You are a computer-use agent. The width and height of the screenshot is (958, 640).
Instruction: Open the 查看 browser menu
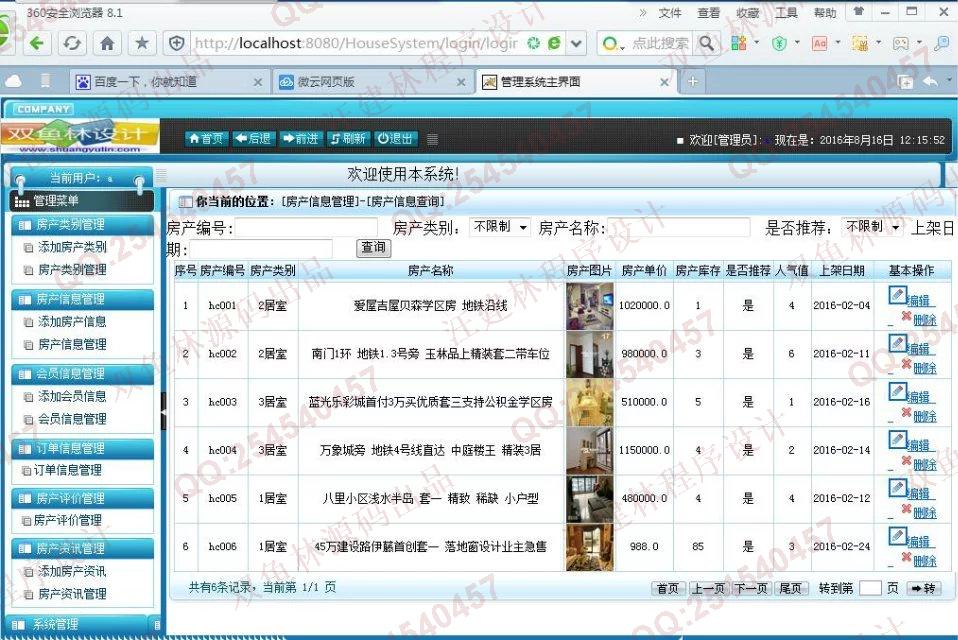[x=708, y=13]
